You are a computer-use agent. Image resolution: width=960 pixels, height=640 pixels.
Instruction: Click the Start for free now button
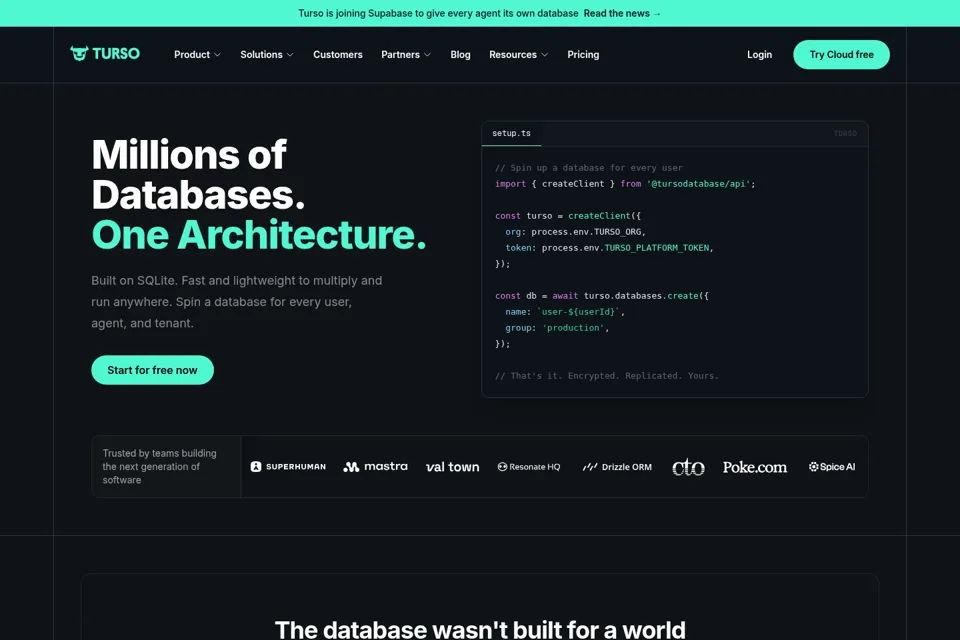point(152,370)
